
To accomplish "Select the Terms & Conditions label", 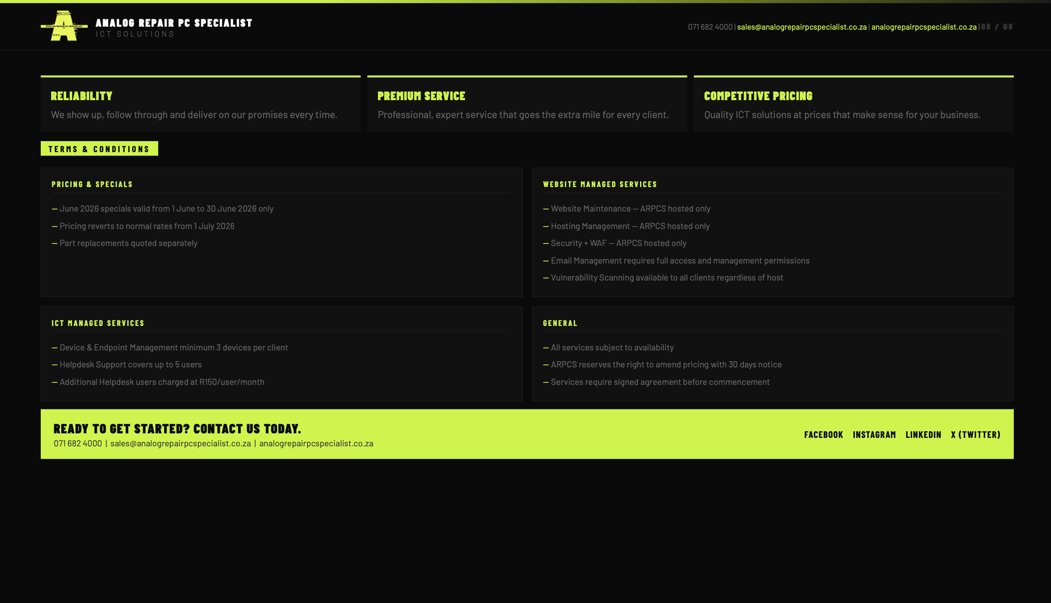I will coord(99,149).
